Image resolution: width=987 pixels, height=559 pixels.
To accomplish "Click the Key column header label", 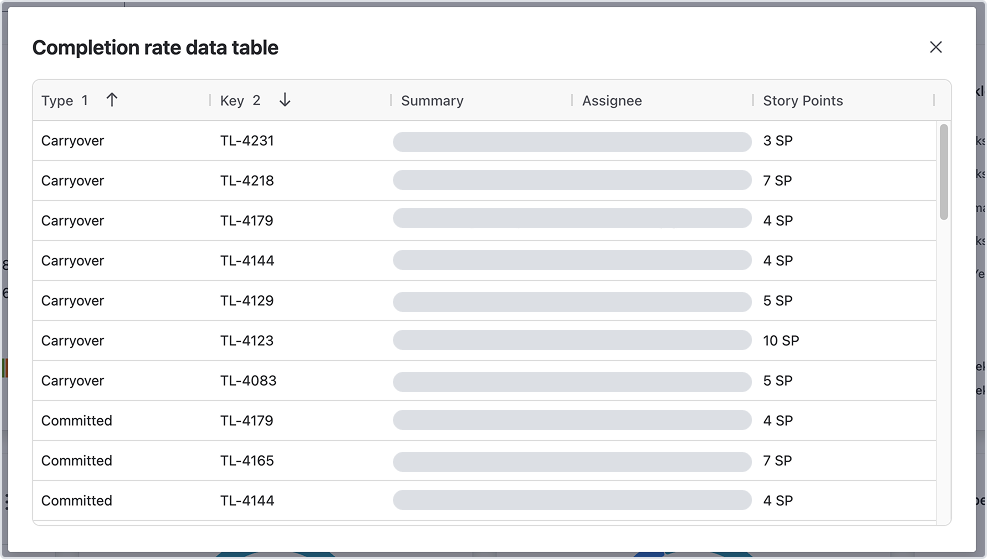I will tap(232, 101).
